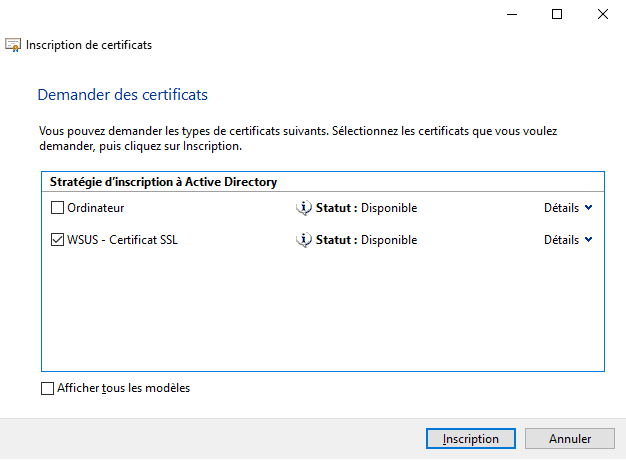Enable Afficher tous les modèles checkbox
Screen dimensions: 626x460
click(48, 388)
